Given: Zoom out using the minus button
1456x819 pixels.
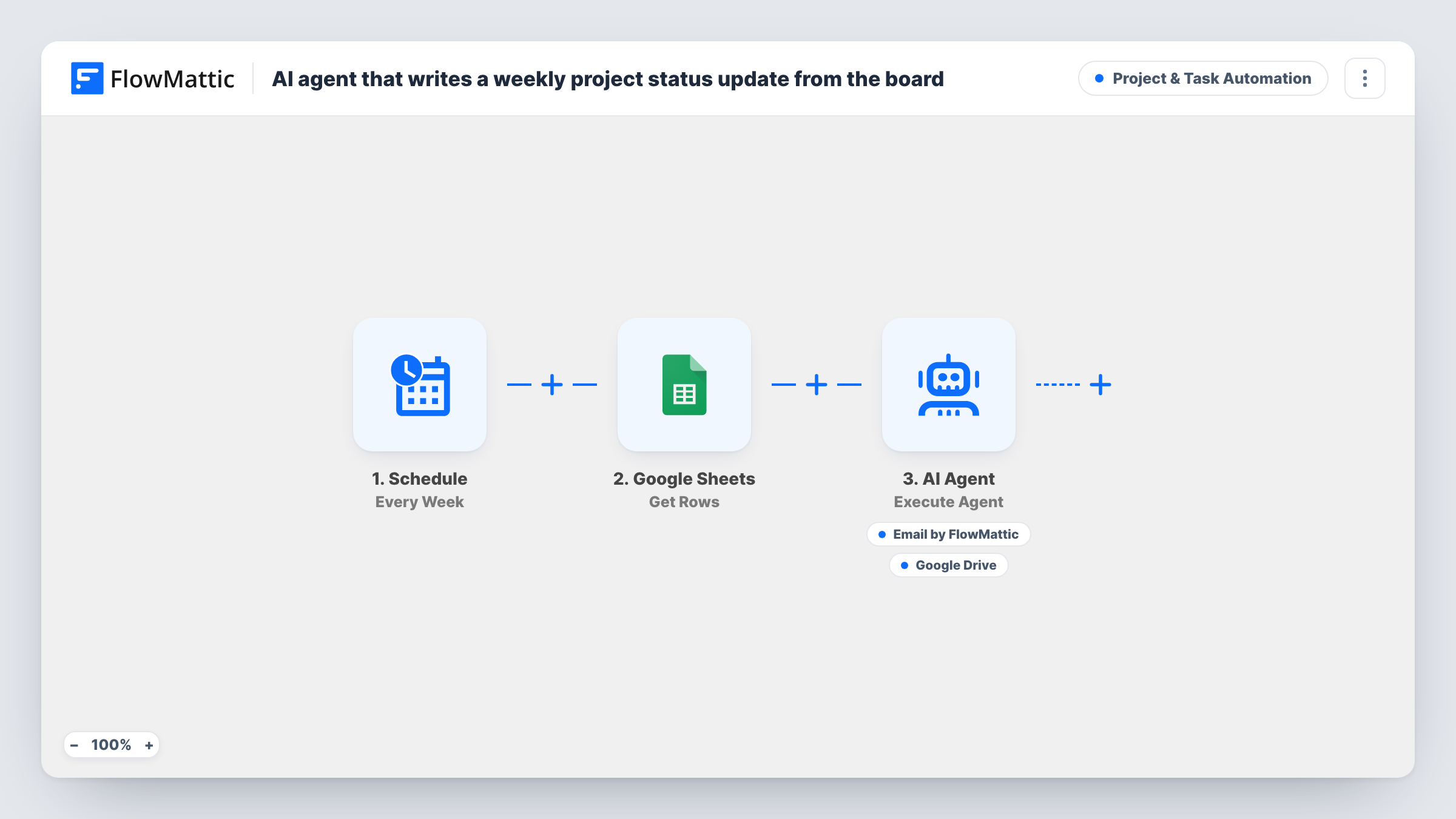Looking at the screenshot, I should point(75,745).
